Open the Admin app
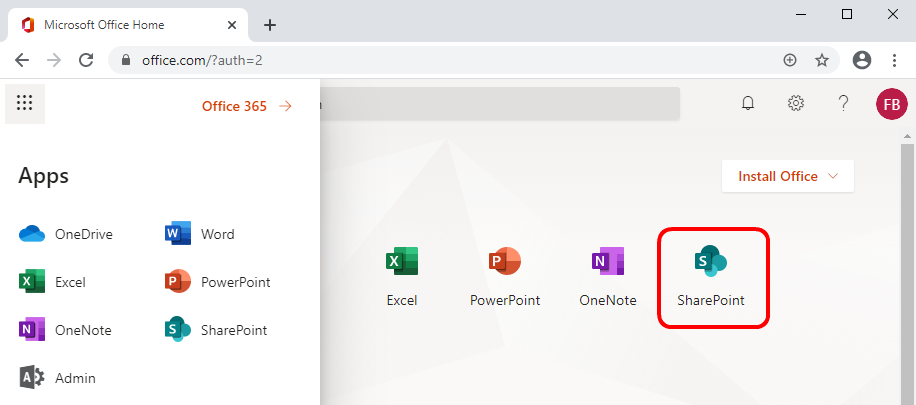 click(x=57, y=378)
